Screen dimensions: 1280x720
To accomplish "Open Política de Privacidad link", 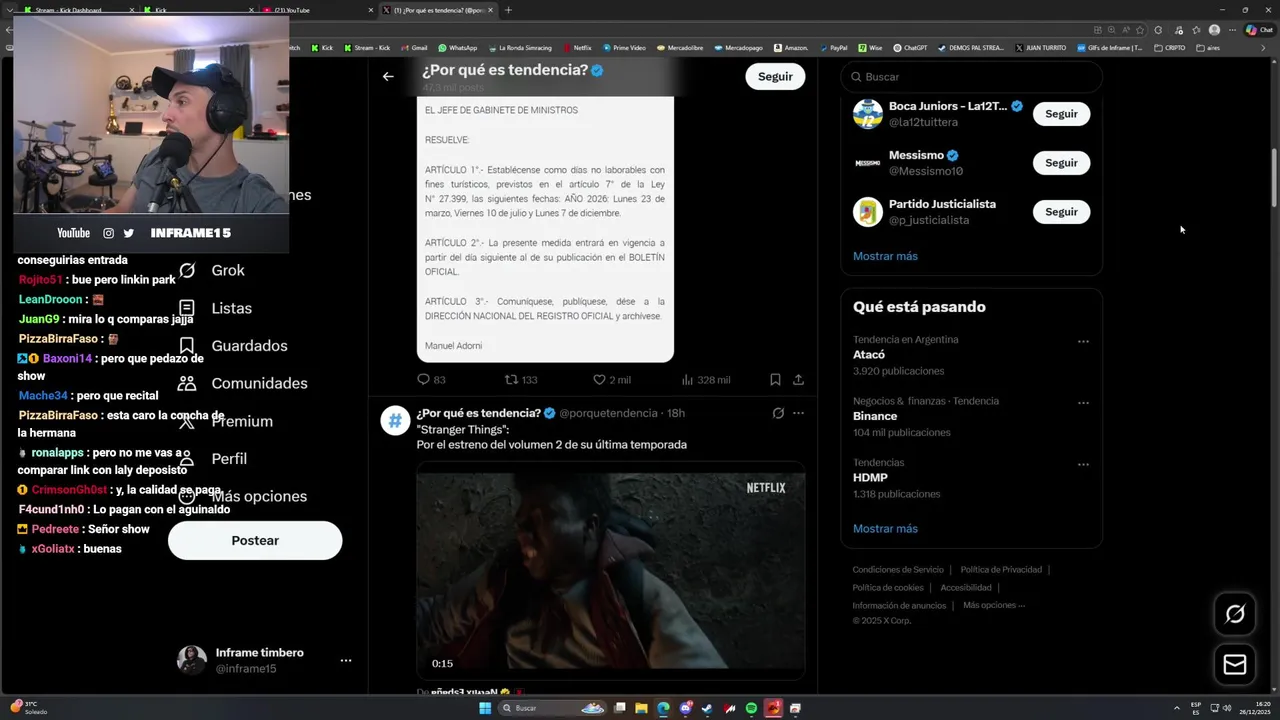I will [1001, 570].
